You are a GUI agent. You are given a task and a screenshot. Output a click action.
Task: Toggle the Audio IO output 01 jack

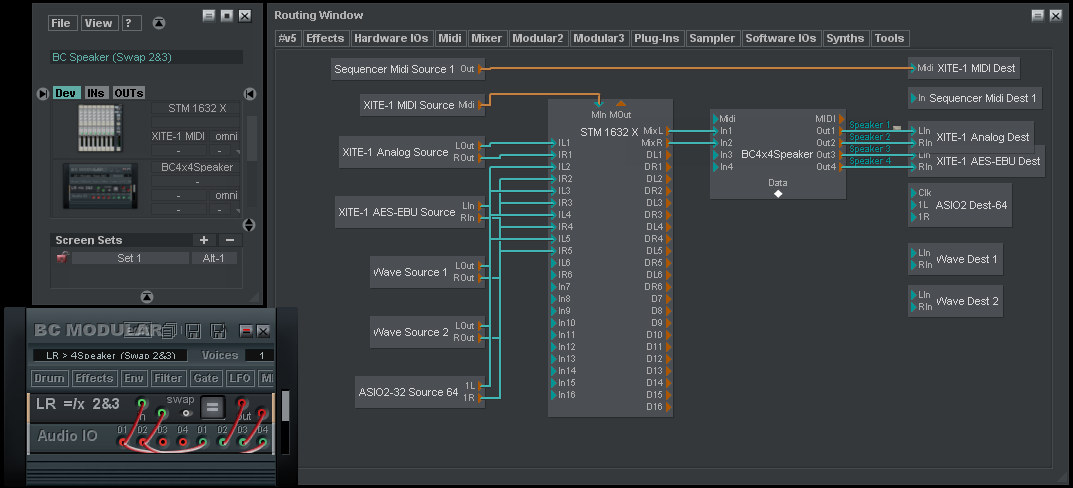[x=203, y=442]
